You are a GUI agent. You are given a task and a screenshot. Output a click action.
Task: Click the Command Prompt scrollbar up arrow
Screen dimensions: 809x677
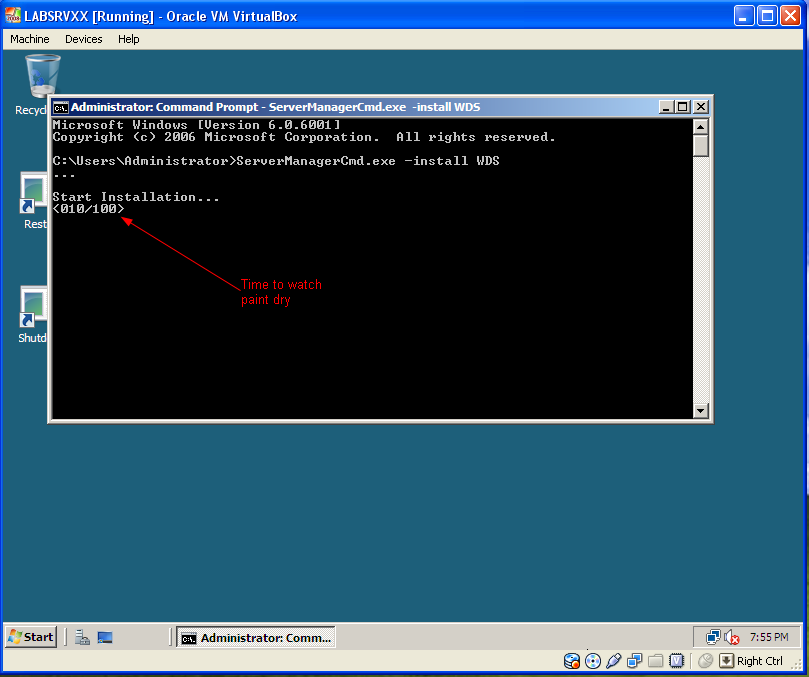coord(701,126)
